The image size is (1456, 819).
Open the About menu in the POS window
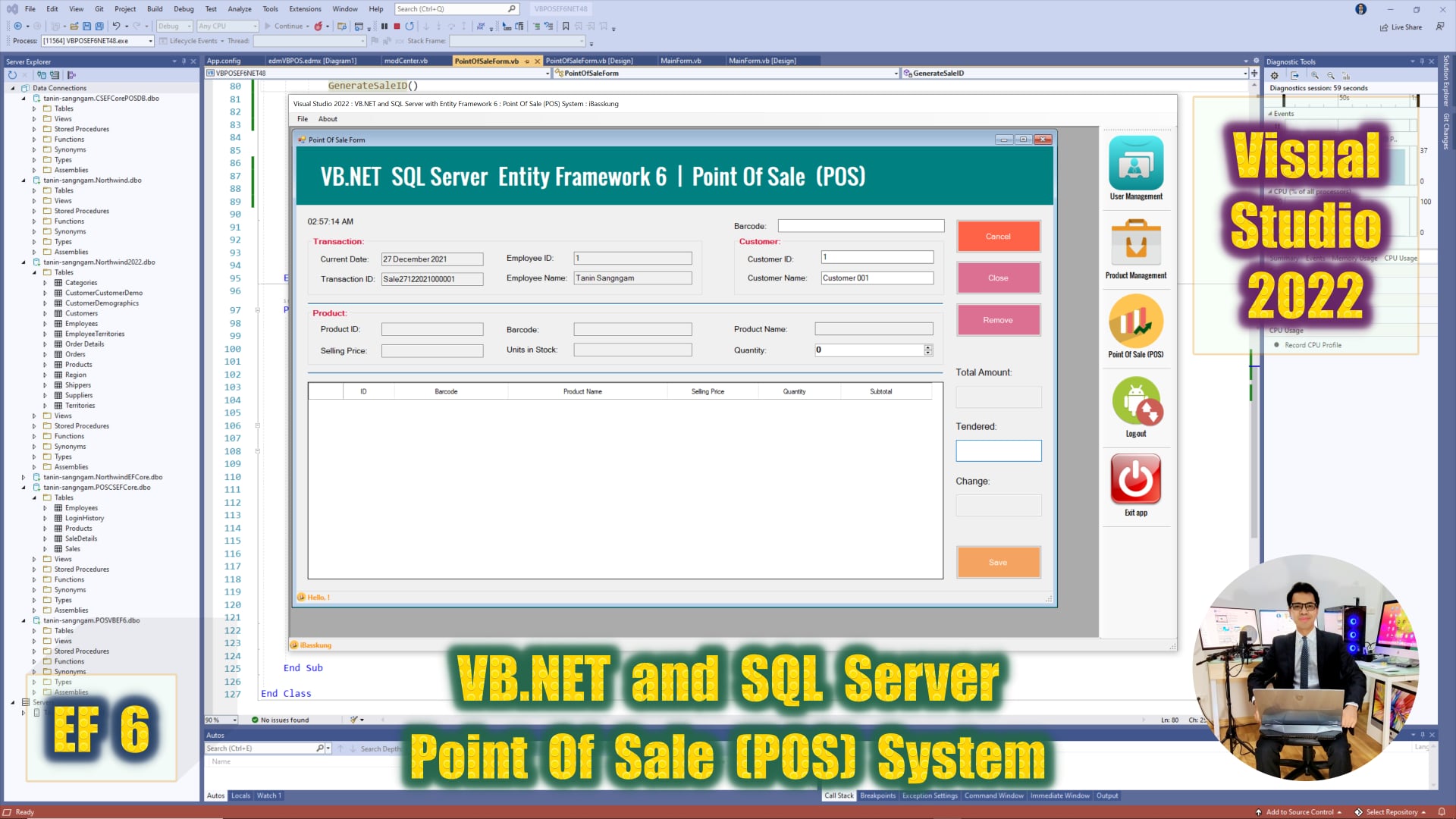[328, 119]
